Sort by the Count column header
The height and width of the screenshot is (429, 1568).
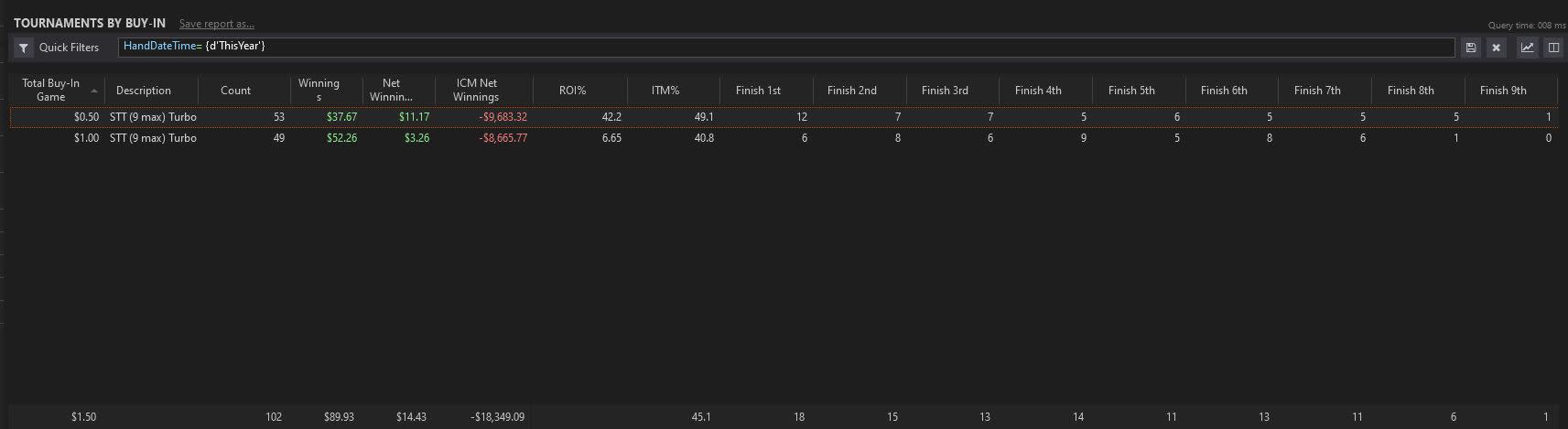click(235, 91)
